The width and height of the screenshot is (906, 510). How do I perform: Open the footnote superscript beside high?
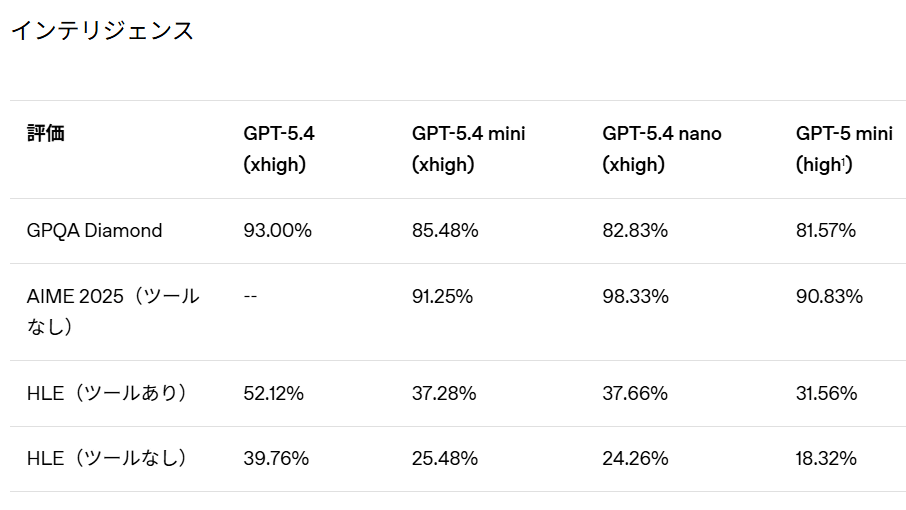845,162
